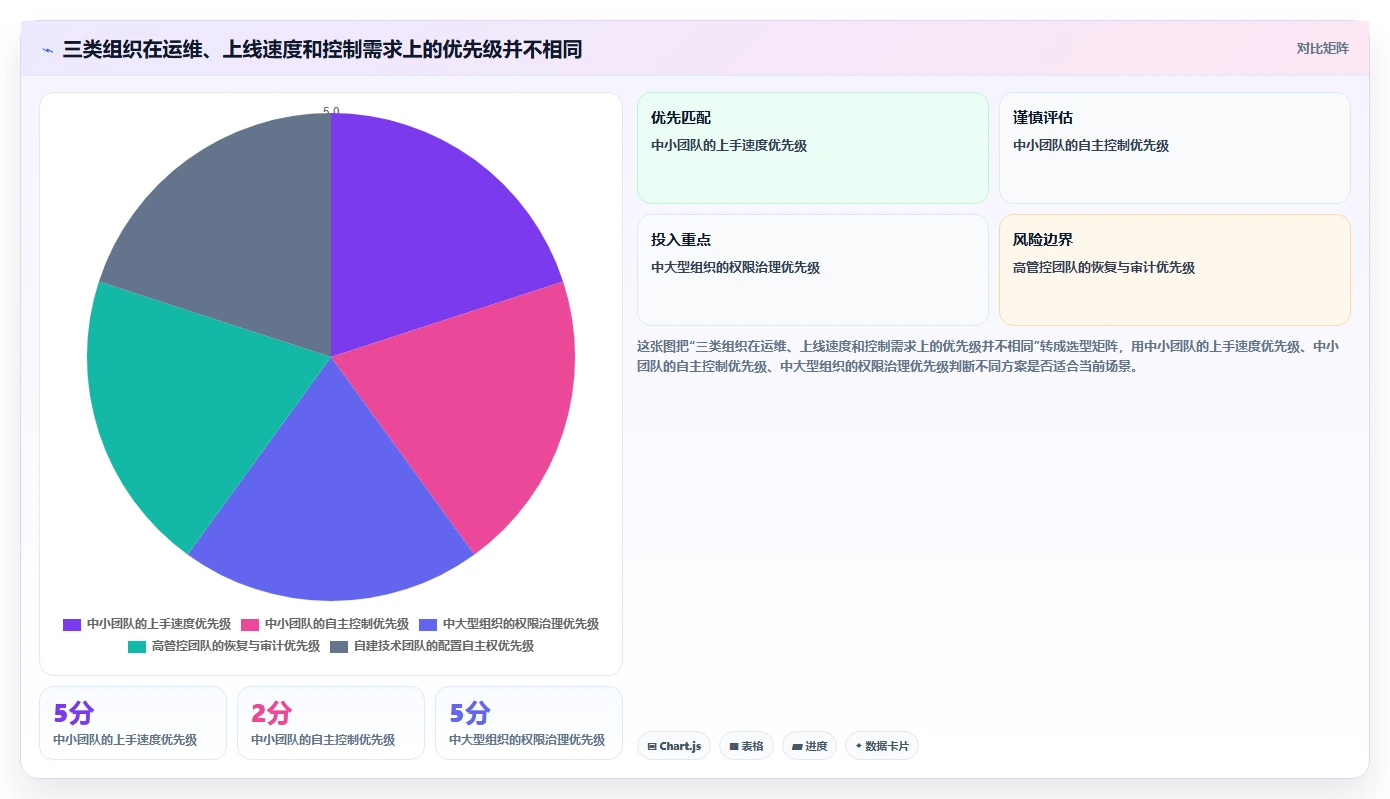Open the 优先匹配 matrix card
Image resolution: width=1390 pixels, height=799 pixels.
pyautogui.click(x=812, y=148)
